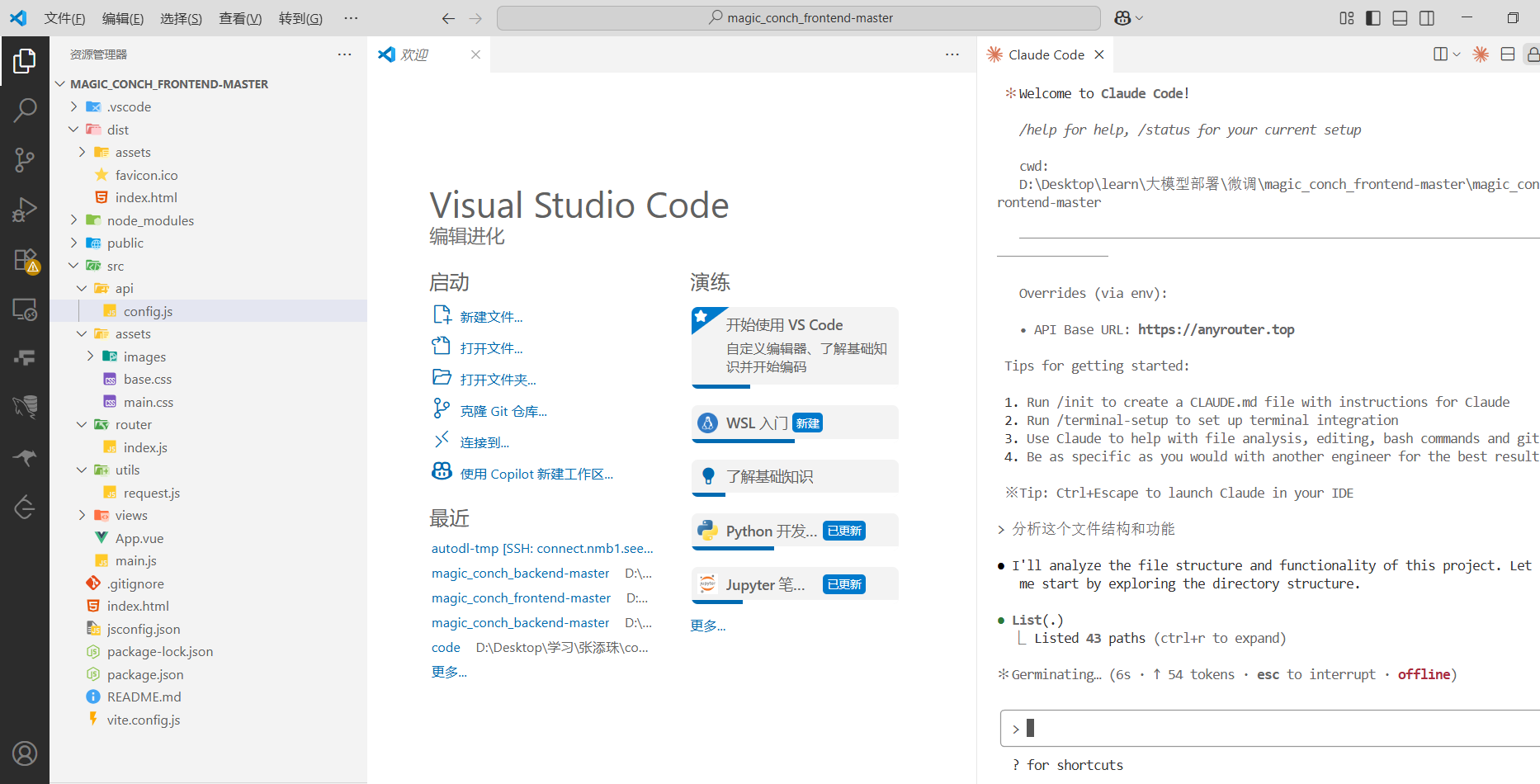Image resolution: width=1540 pixels, height=784 pixels.
Task: Open the 选择(S) menu
Action: click(181, 18)
